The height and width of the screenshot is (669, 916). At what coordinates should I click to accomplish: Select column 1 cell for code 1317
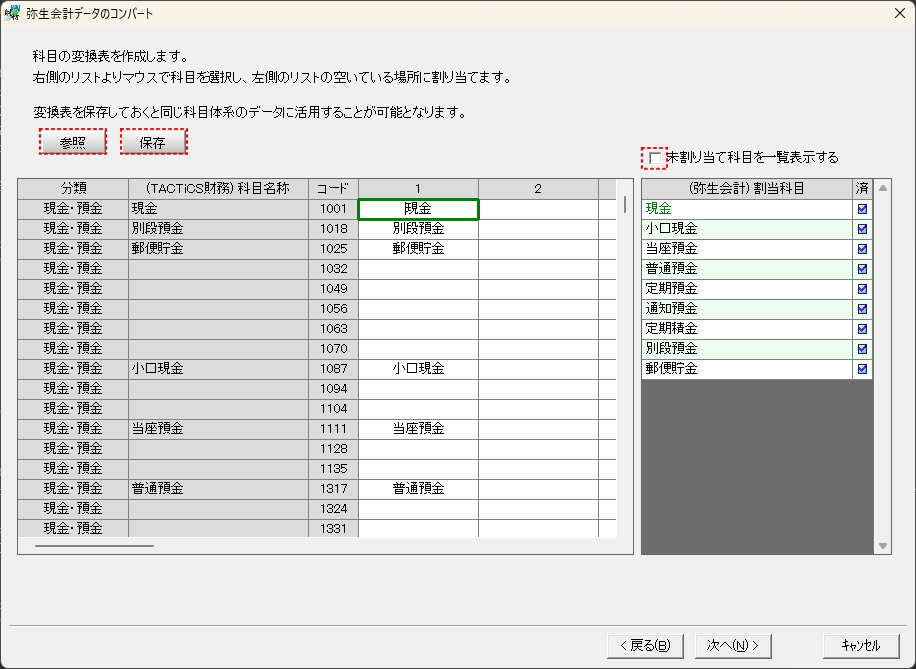tap(418, 488)
